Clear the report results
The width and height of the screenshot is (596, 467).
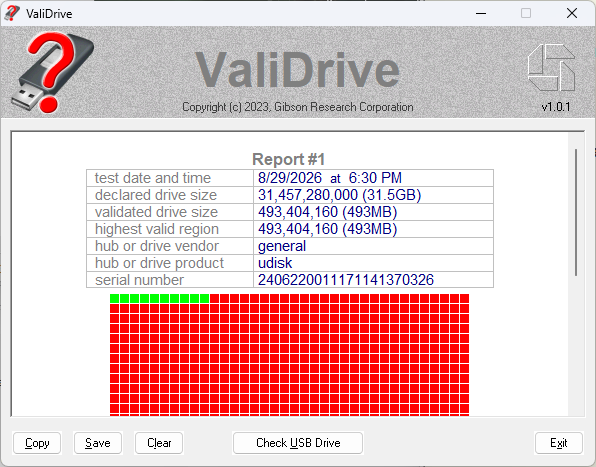click(159, 443)
